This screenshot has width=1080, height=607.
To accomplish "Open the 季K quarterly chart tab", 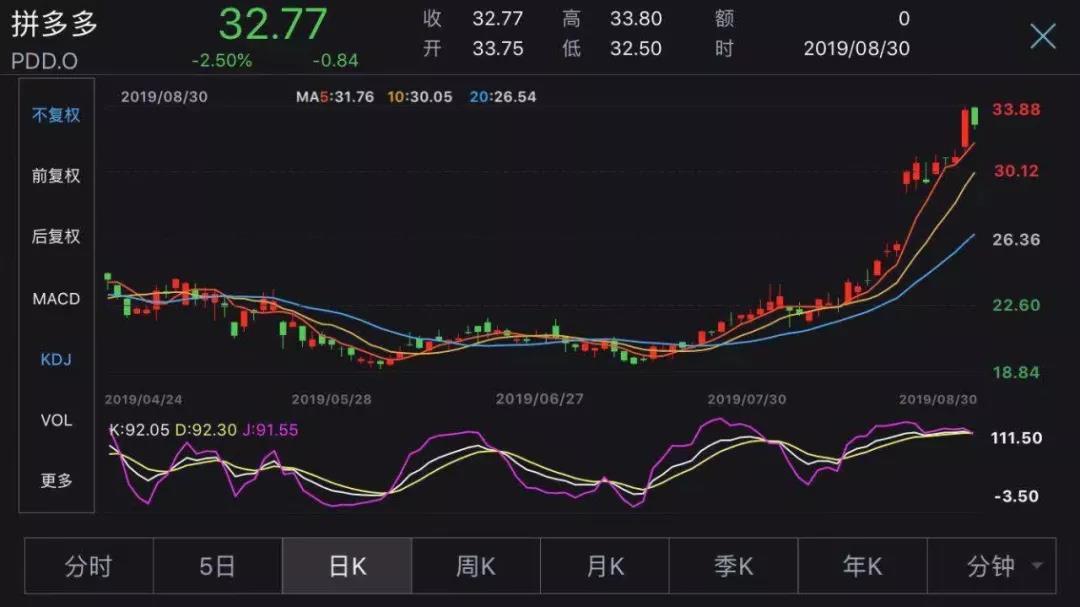I will pos(732,565).
